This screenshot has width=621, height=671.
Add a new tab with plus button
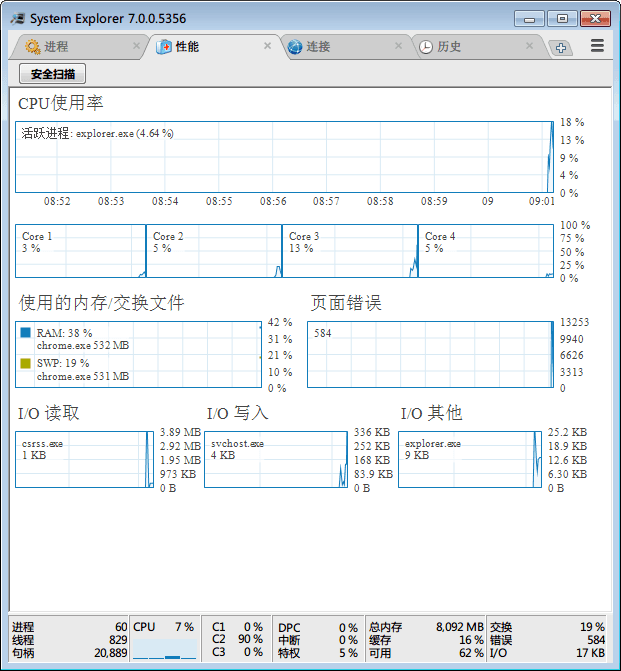coord(561,48)
